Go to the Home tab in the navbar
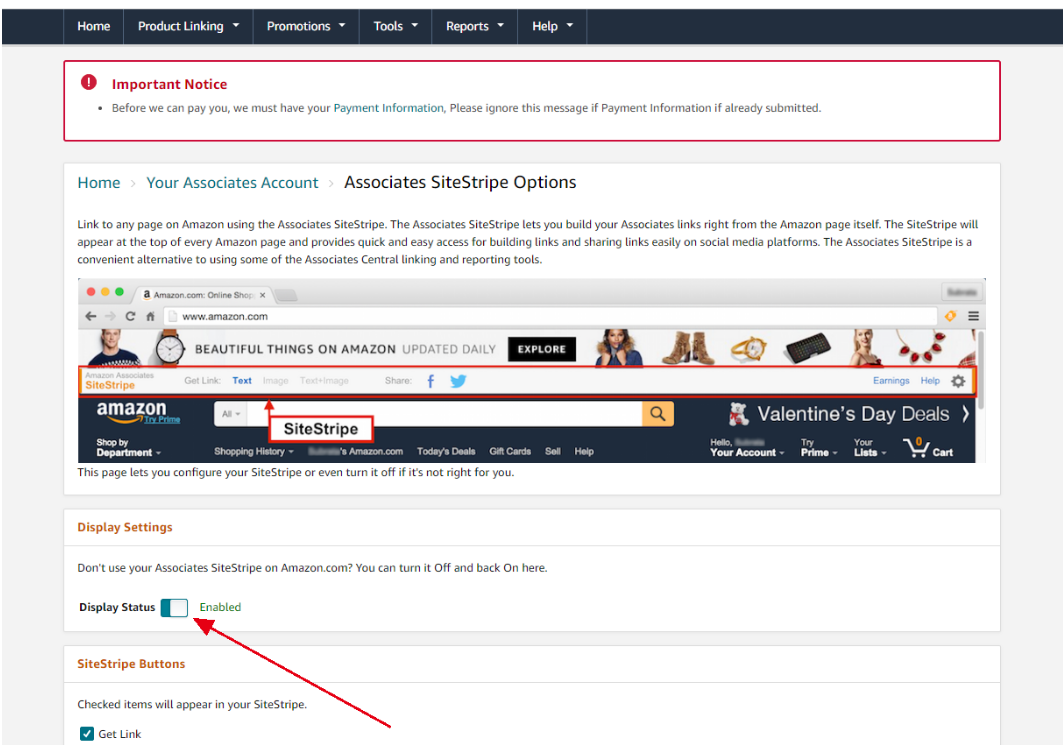 point(94,26)
